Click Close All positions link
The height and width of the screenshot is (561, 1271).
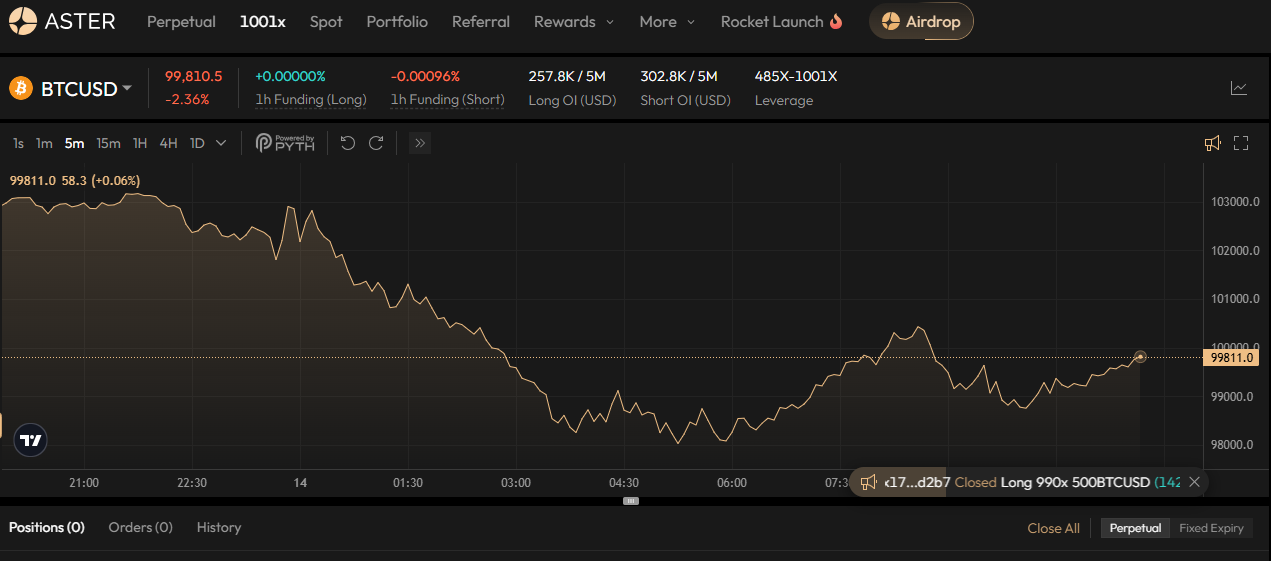click(x=1053, y=528)
